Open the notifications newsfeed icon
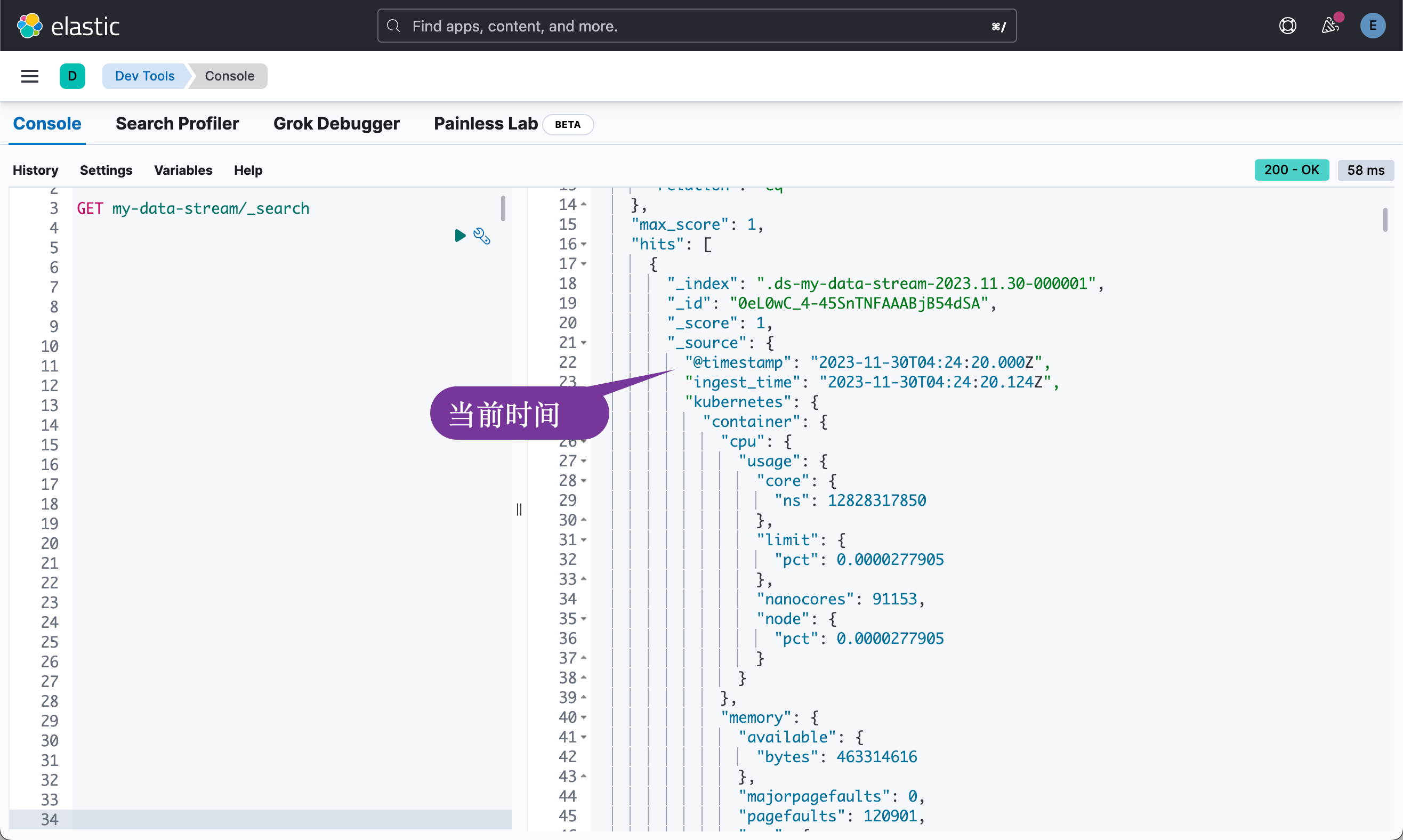This screenshot has width=1403, height=840. [x=1330, y=26]
